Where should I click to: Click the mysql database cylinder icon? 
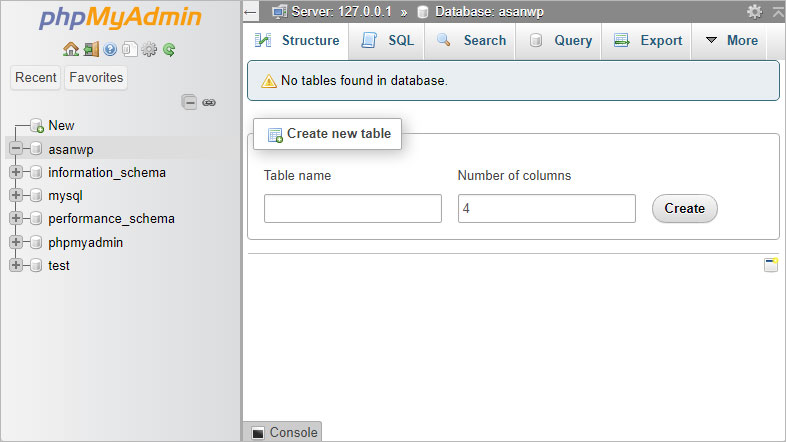[36, 195]
